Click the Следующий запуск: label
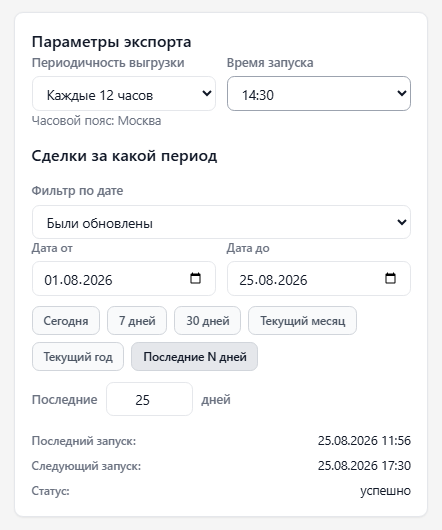 (86, 466)
